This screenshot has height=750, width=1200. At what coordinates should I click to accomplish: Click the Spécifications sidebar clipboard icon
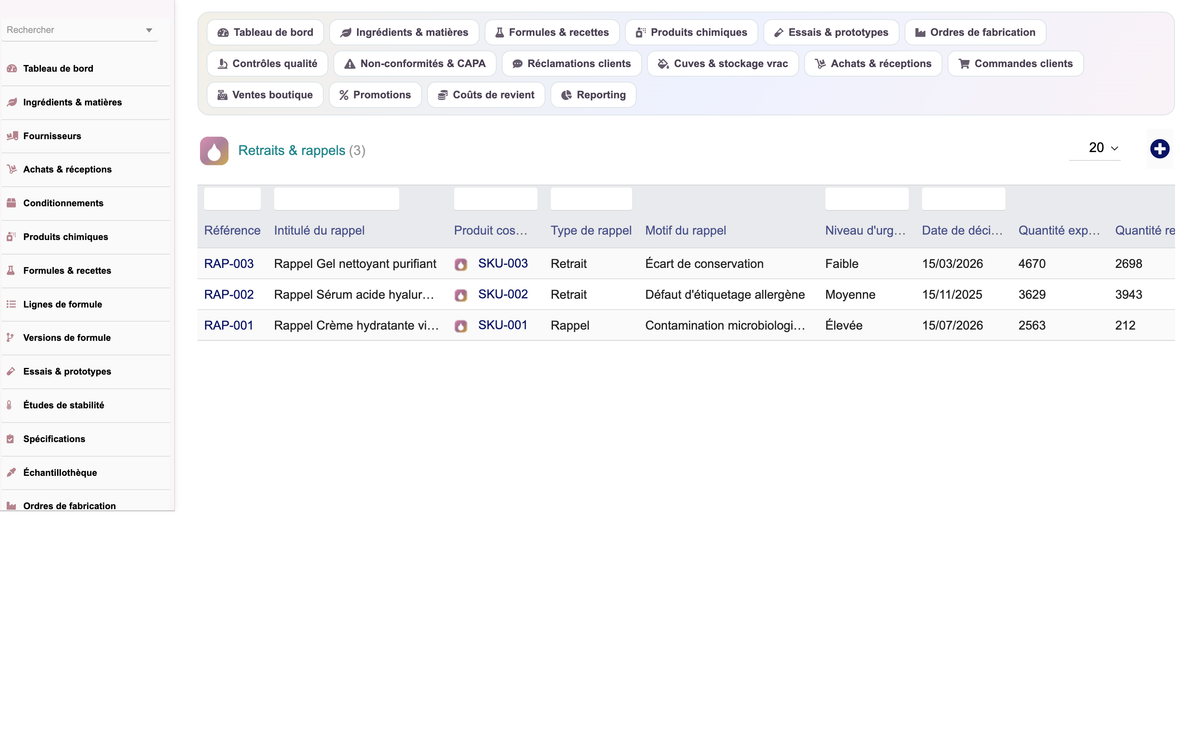coord(12,439)
